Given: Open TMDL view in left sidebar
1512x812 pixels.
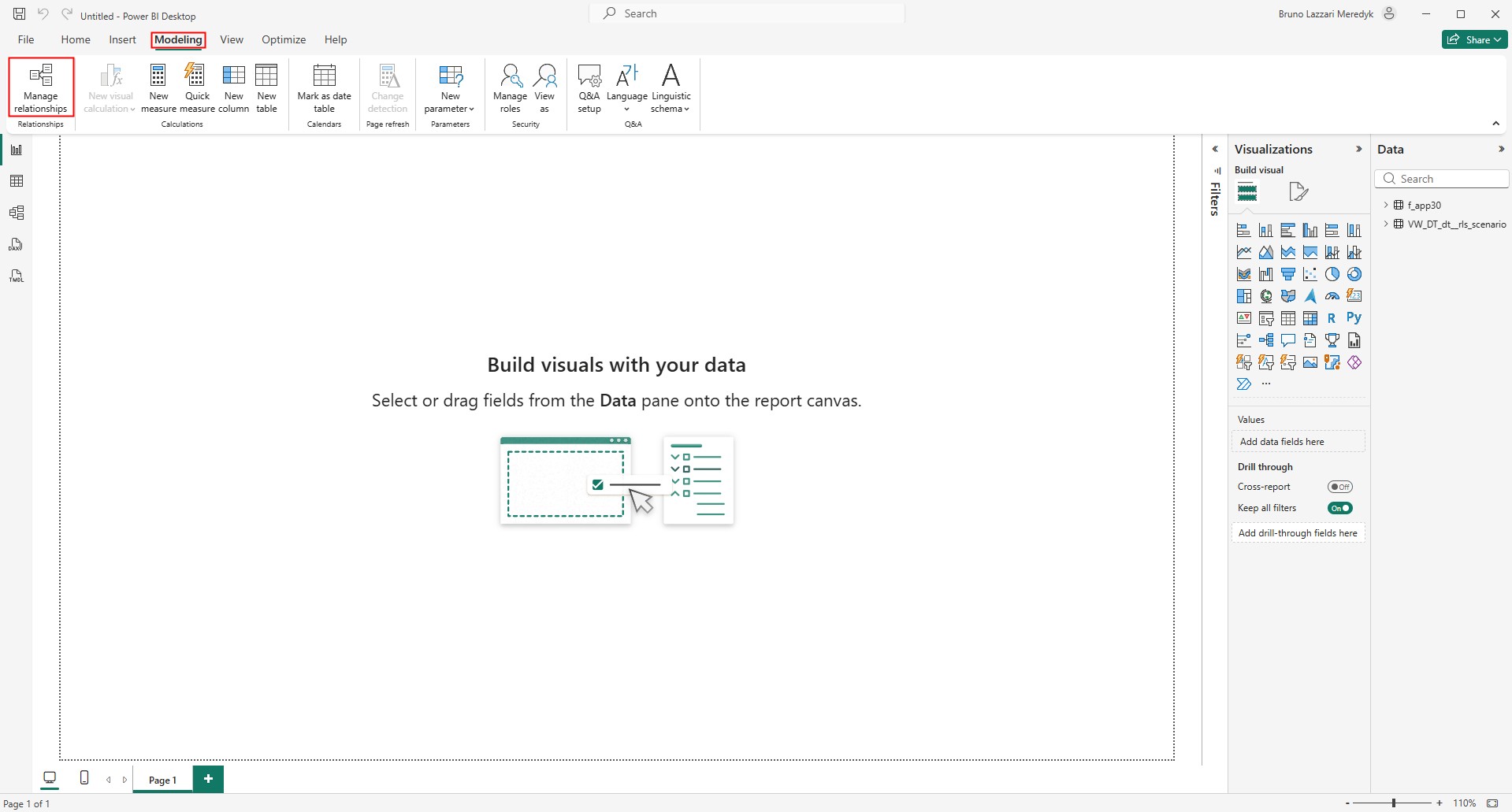Looking at the screenshot, I should pos(17,276).
